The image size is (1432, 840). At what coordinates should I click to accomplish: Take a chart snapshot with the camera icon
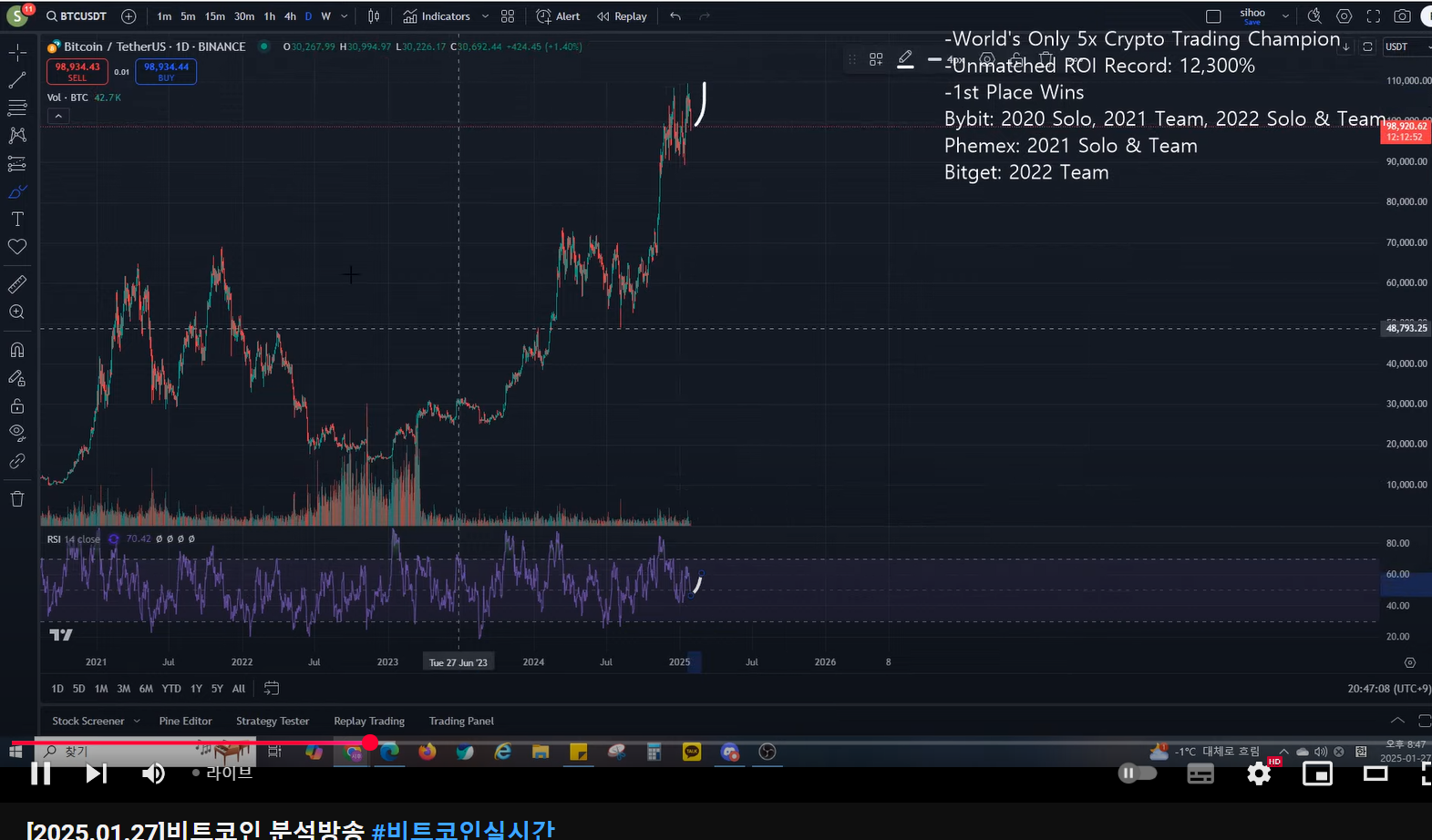click(x=1402, y=16)
